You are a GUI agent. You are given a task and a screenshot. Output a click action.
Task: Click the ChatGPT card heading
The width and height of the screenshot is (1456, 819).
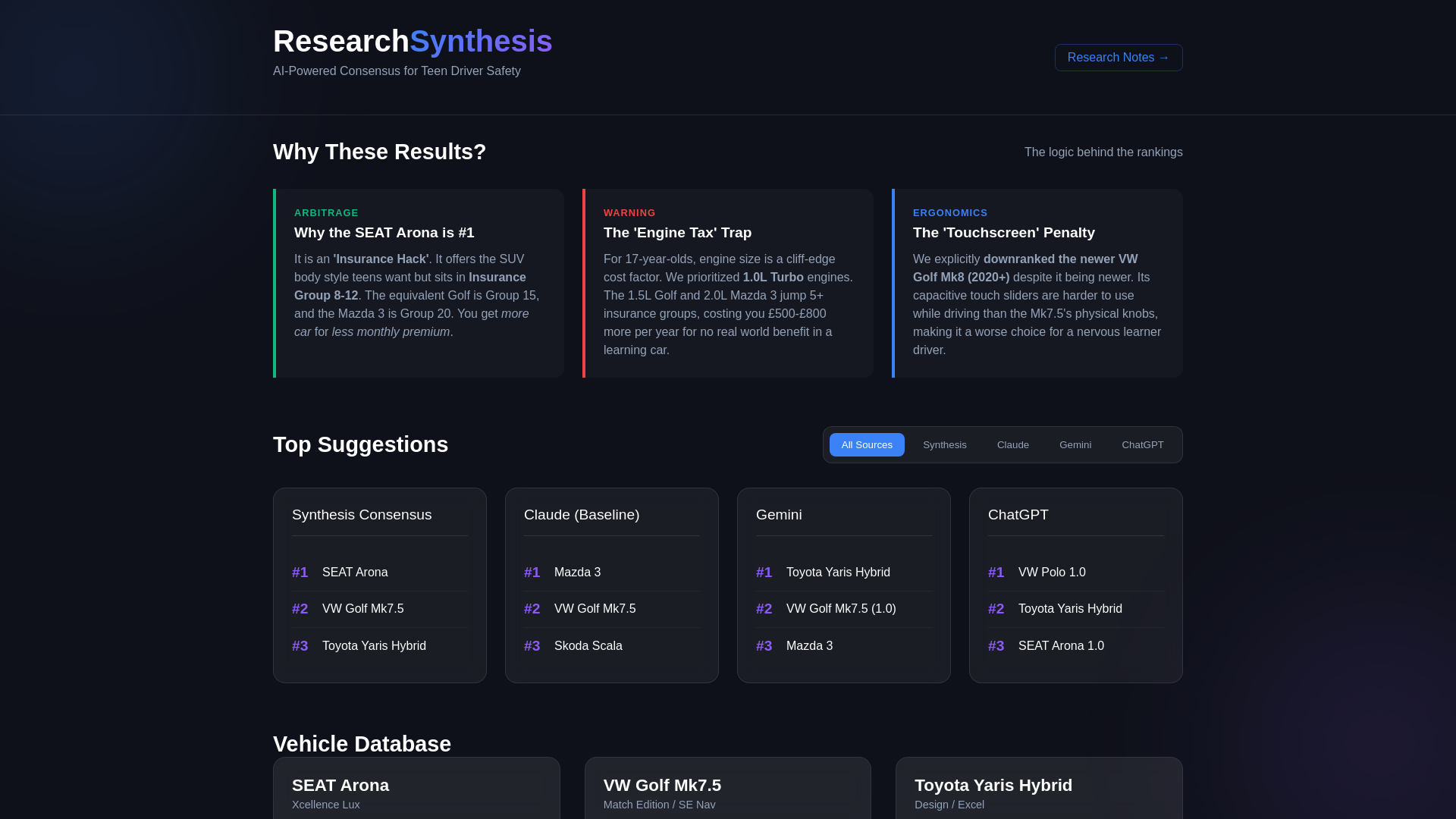tap(1018, 515)
